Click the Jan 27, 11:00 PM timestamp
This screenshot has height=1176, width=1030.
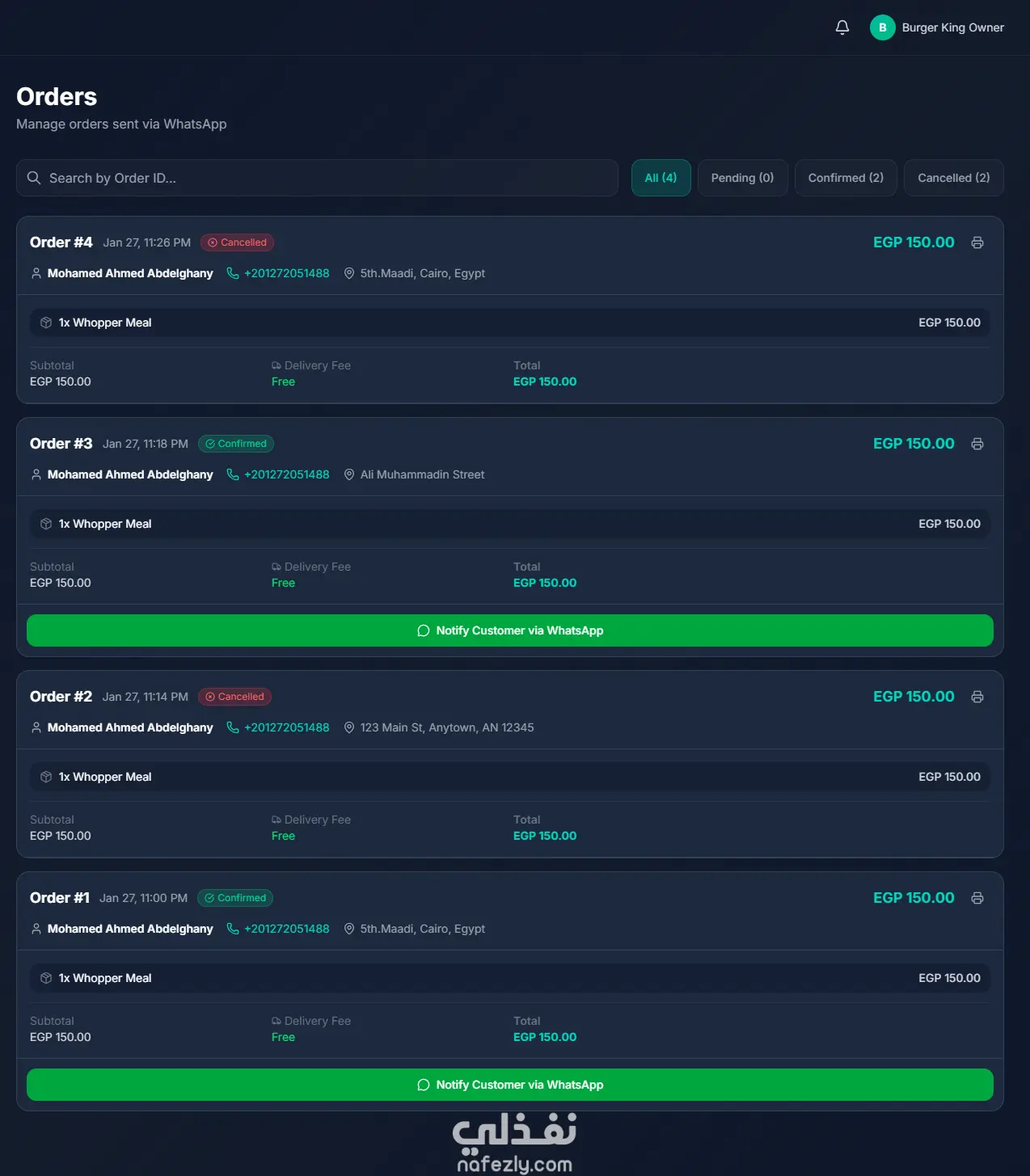(144, 898)
